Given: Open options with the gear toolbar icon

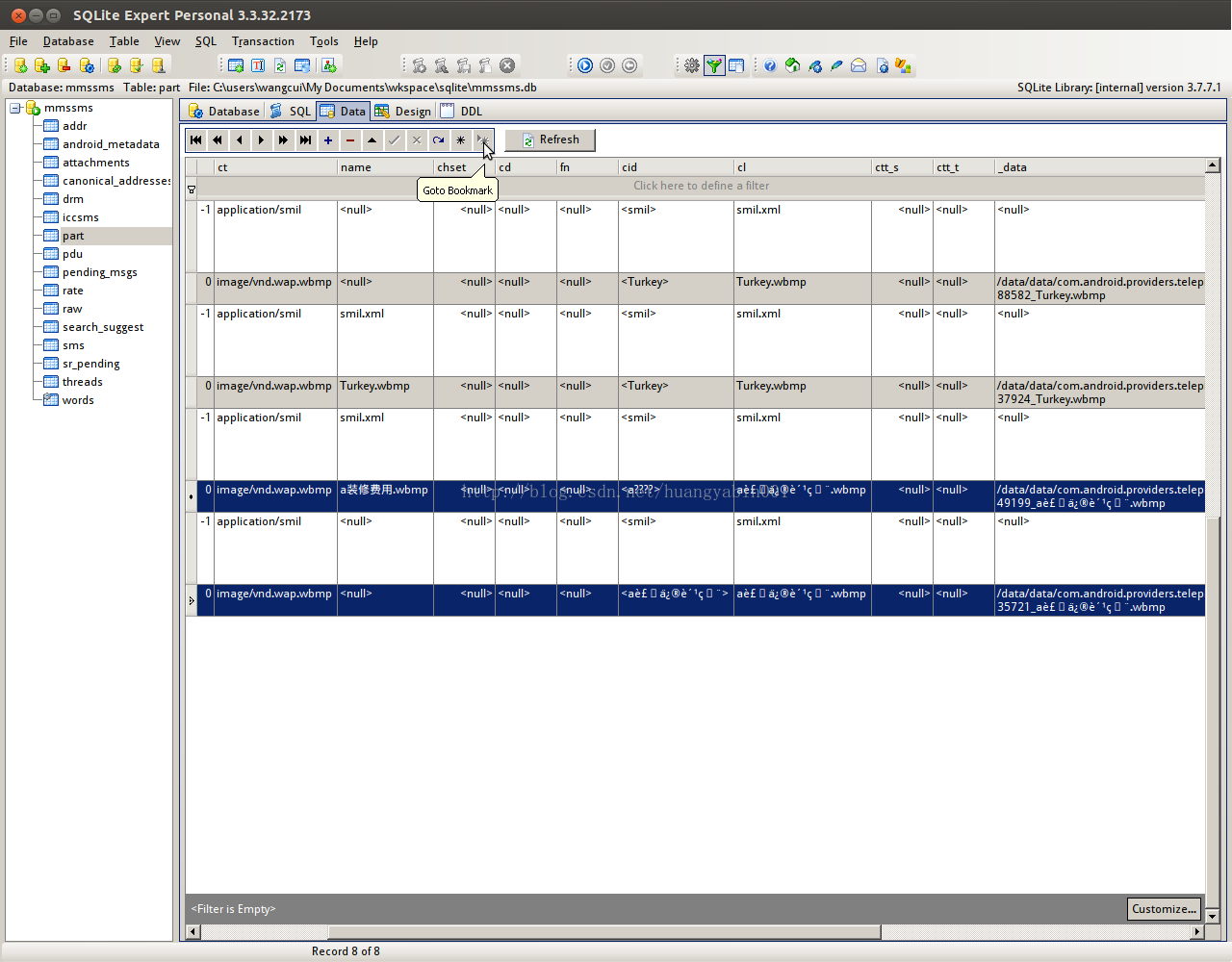Looking at the screenshot, I should coord(692,65).
